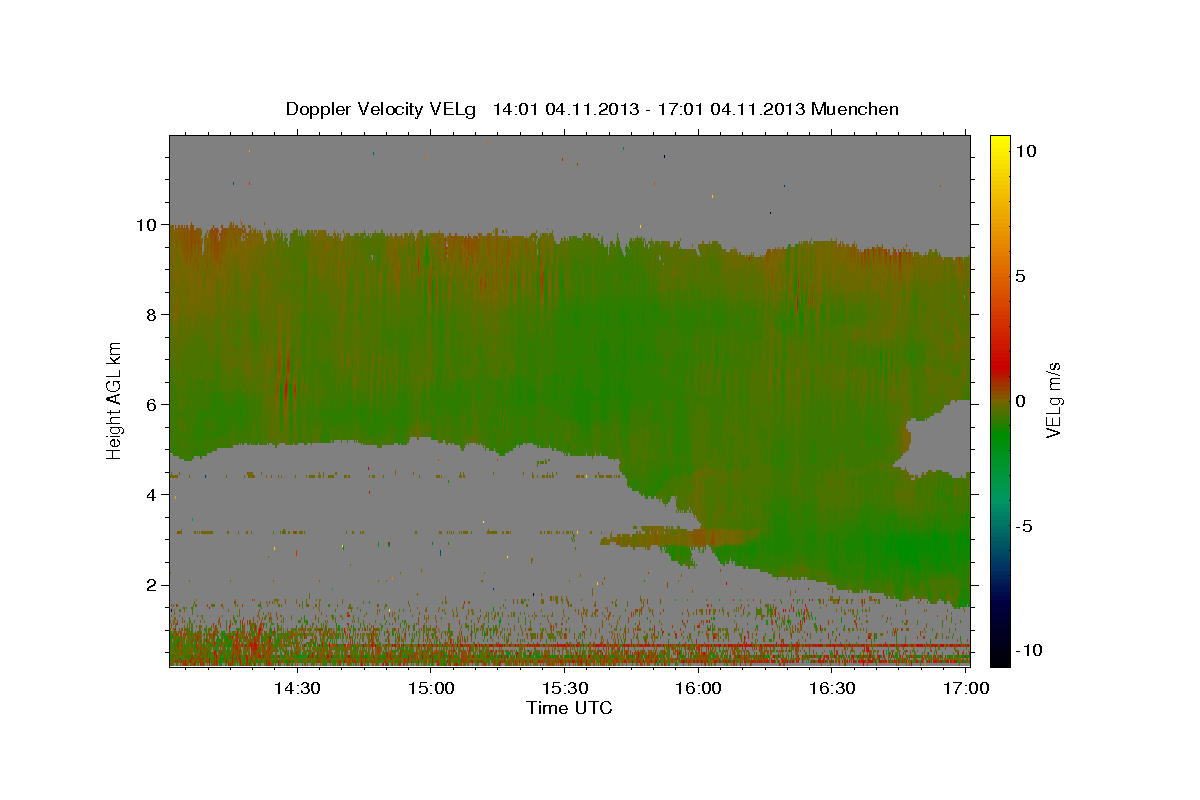Screen dimensions: 1200x800
Task: Click the colorbar value -10 label
Action: click(x=1029, y=651)
